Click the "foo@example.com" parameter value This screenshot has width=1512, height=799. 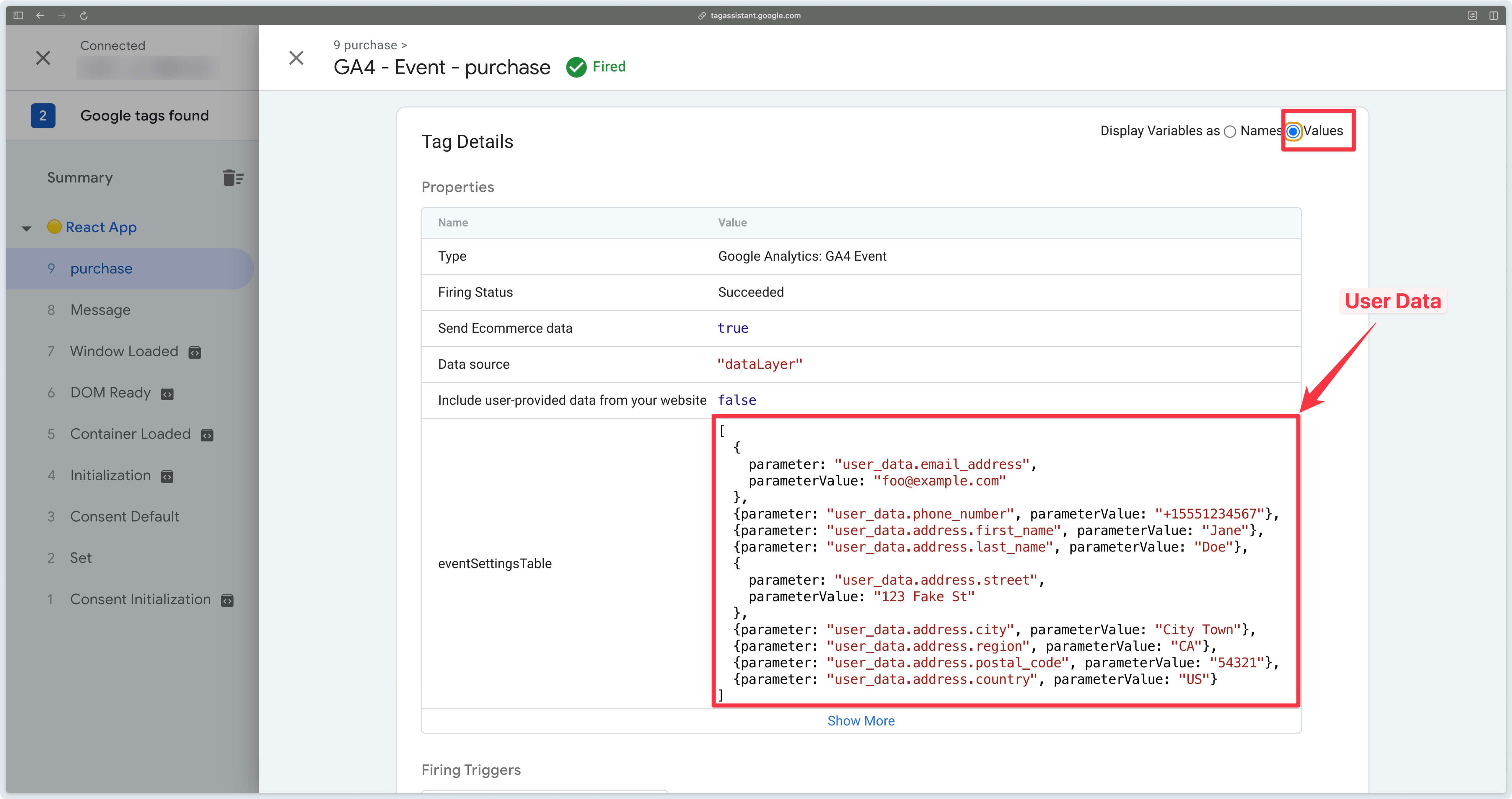coord(940,481)
